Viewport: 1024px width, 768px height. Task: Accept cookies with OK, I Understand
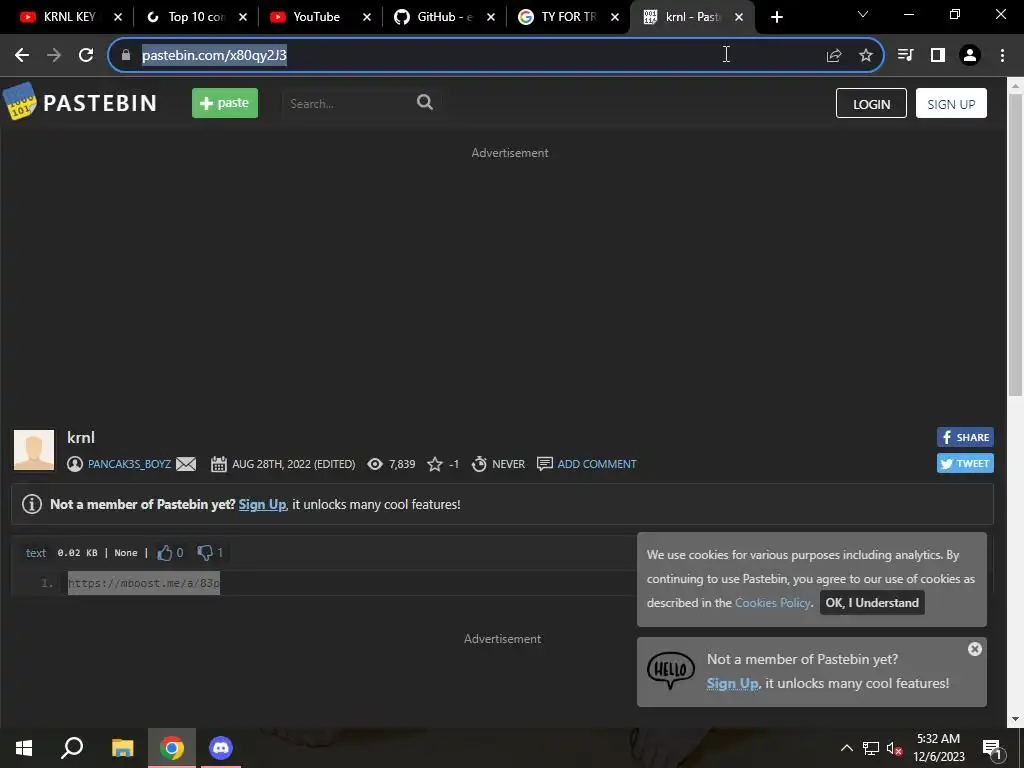(872, 603)
